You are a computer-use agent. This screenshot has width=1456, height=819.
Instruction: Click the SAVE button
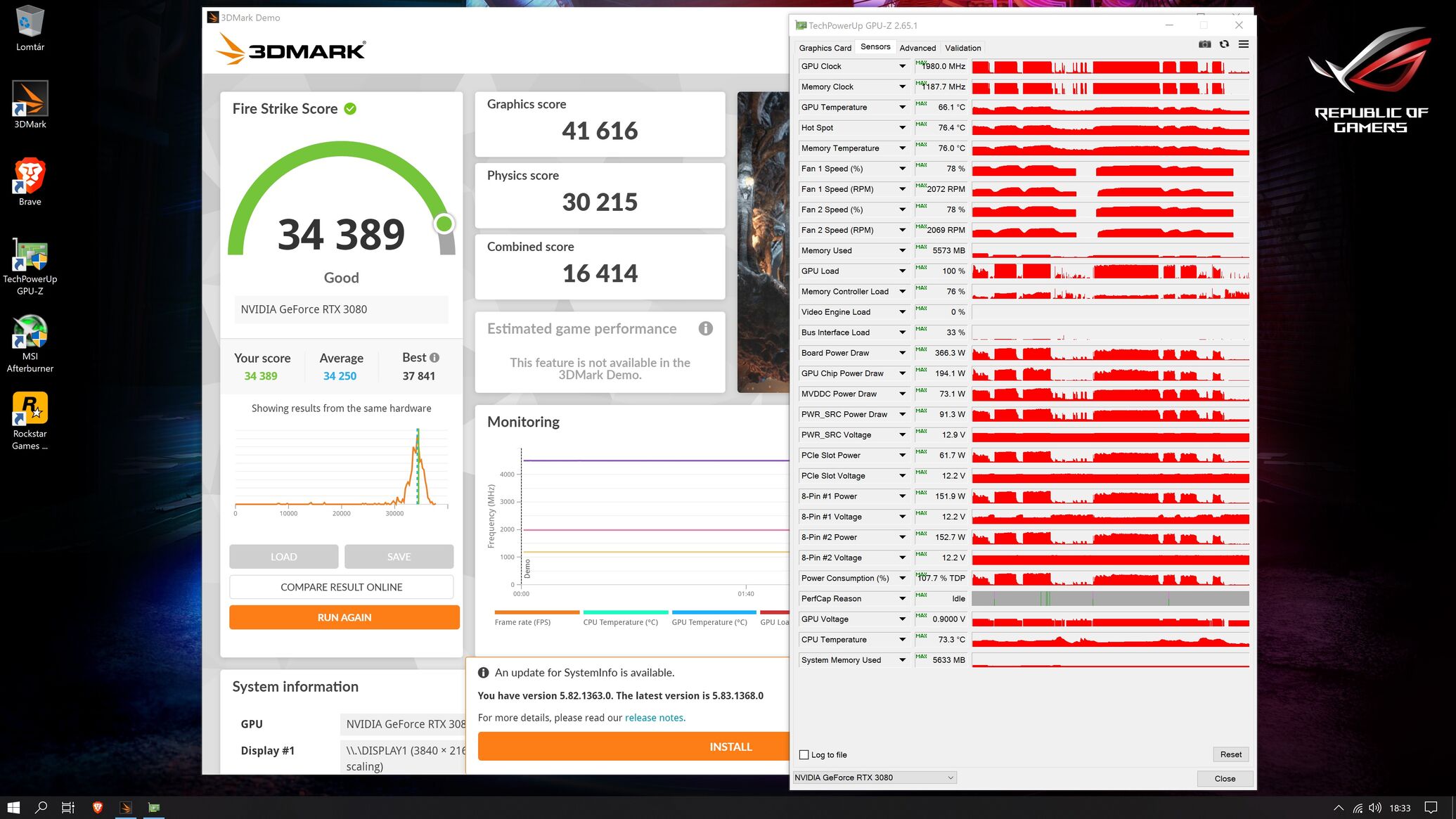[399, 556]
